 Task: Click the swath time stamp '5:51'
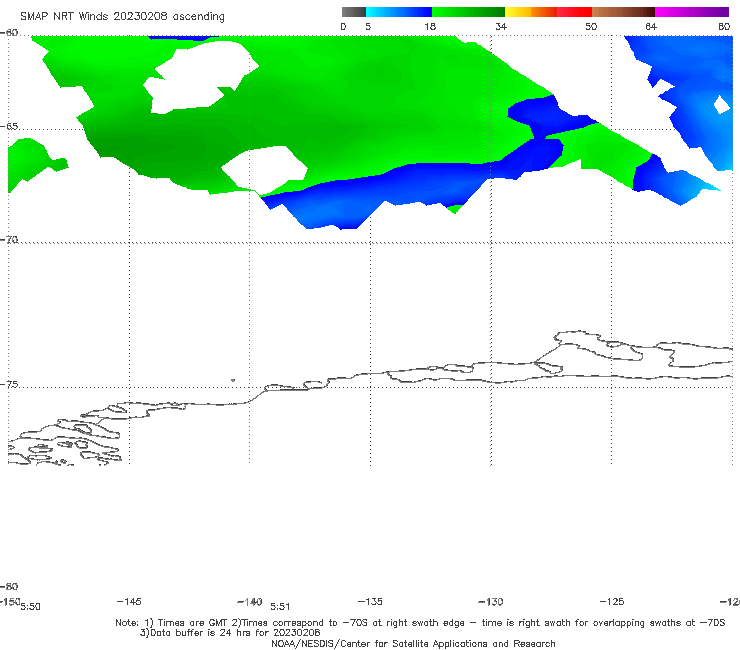coord(280,607)
